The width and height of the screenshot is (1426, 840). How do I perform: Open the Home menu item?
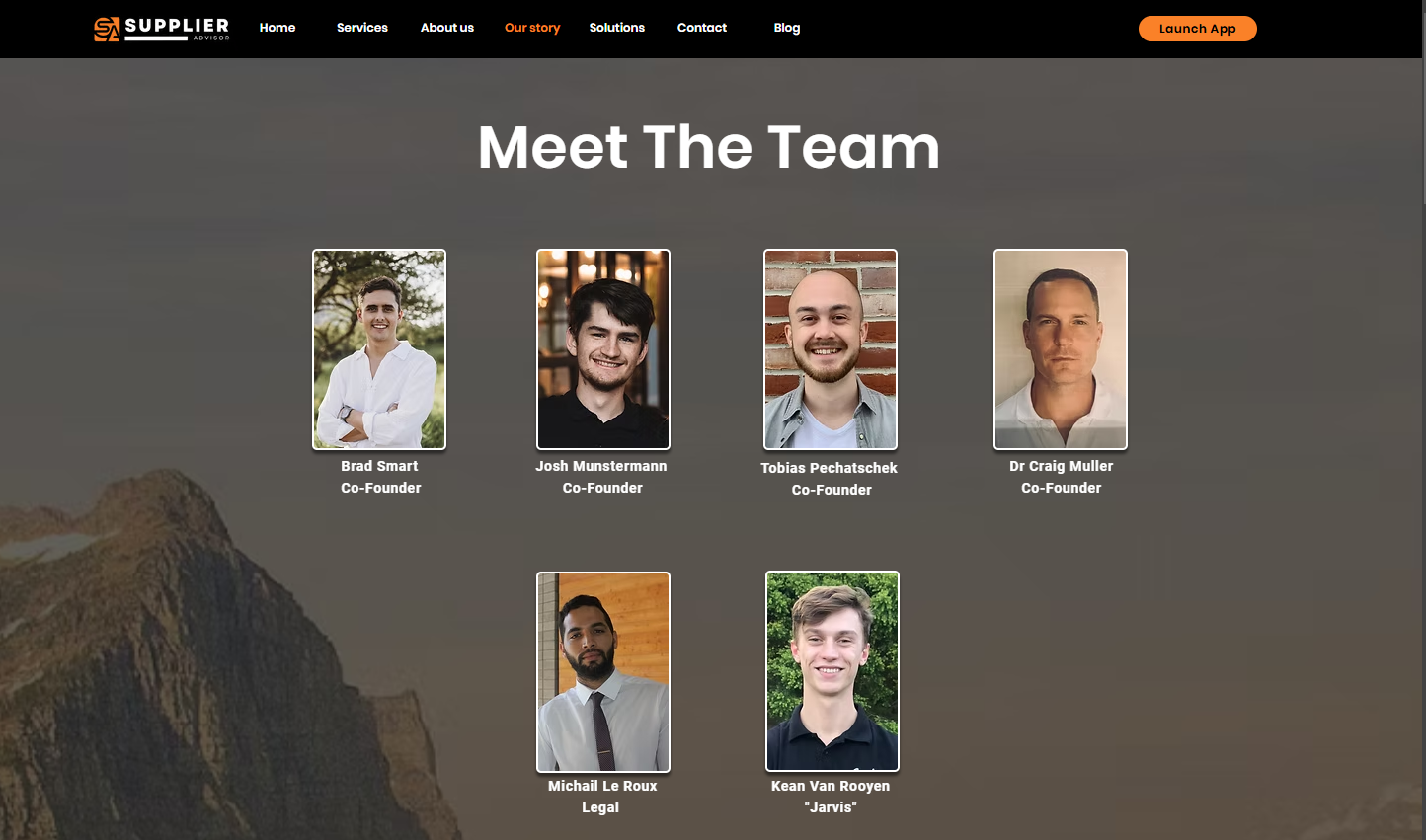(x=277, y=28)
